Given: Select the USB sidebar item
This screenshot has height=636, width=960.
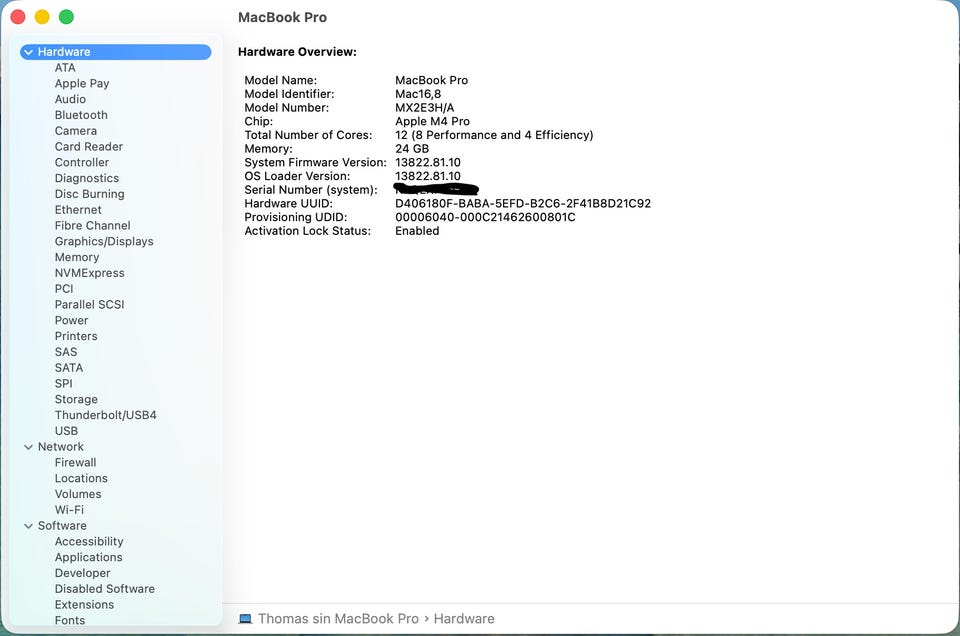Looking at the screenshot, I should [x=66, y=432].
